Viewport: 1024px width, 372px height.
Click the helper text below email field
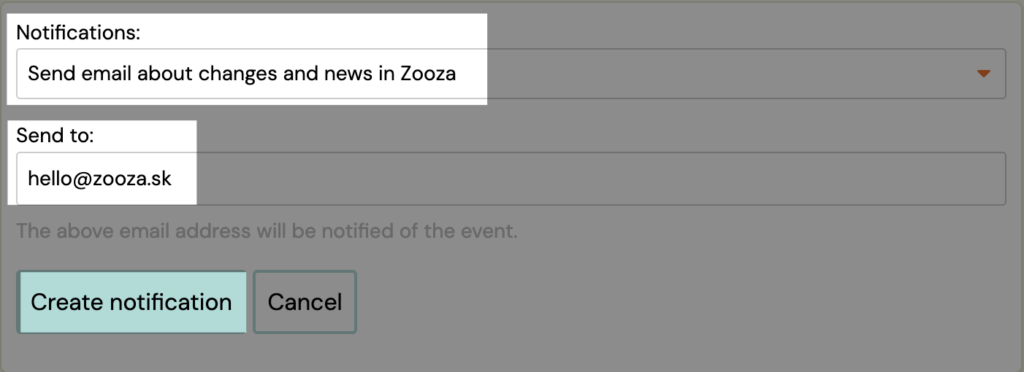pyautogui.click(x=266, y=231)
